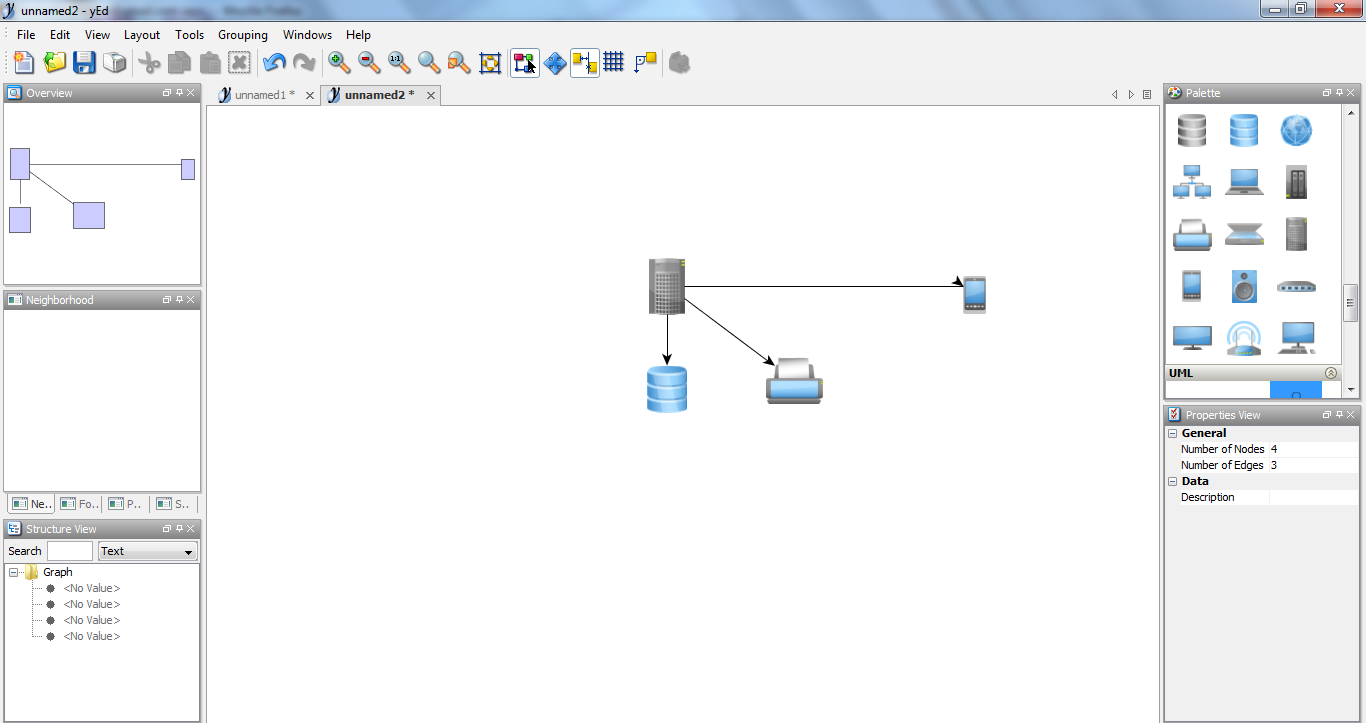Collapse the Data properties section

pyautogui.click(x=1172, y=481)
